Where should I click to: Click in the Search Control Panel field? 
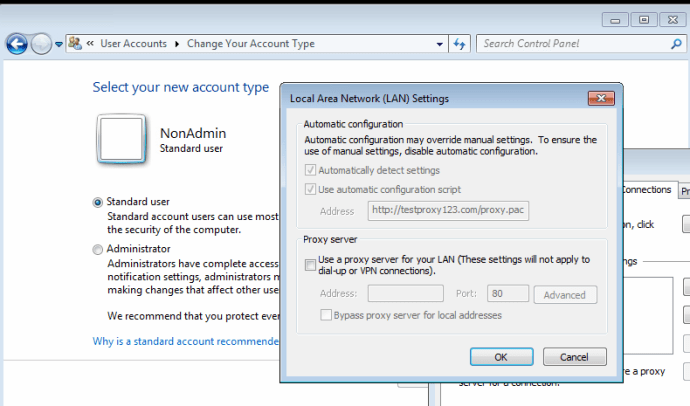(572, 44)
